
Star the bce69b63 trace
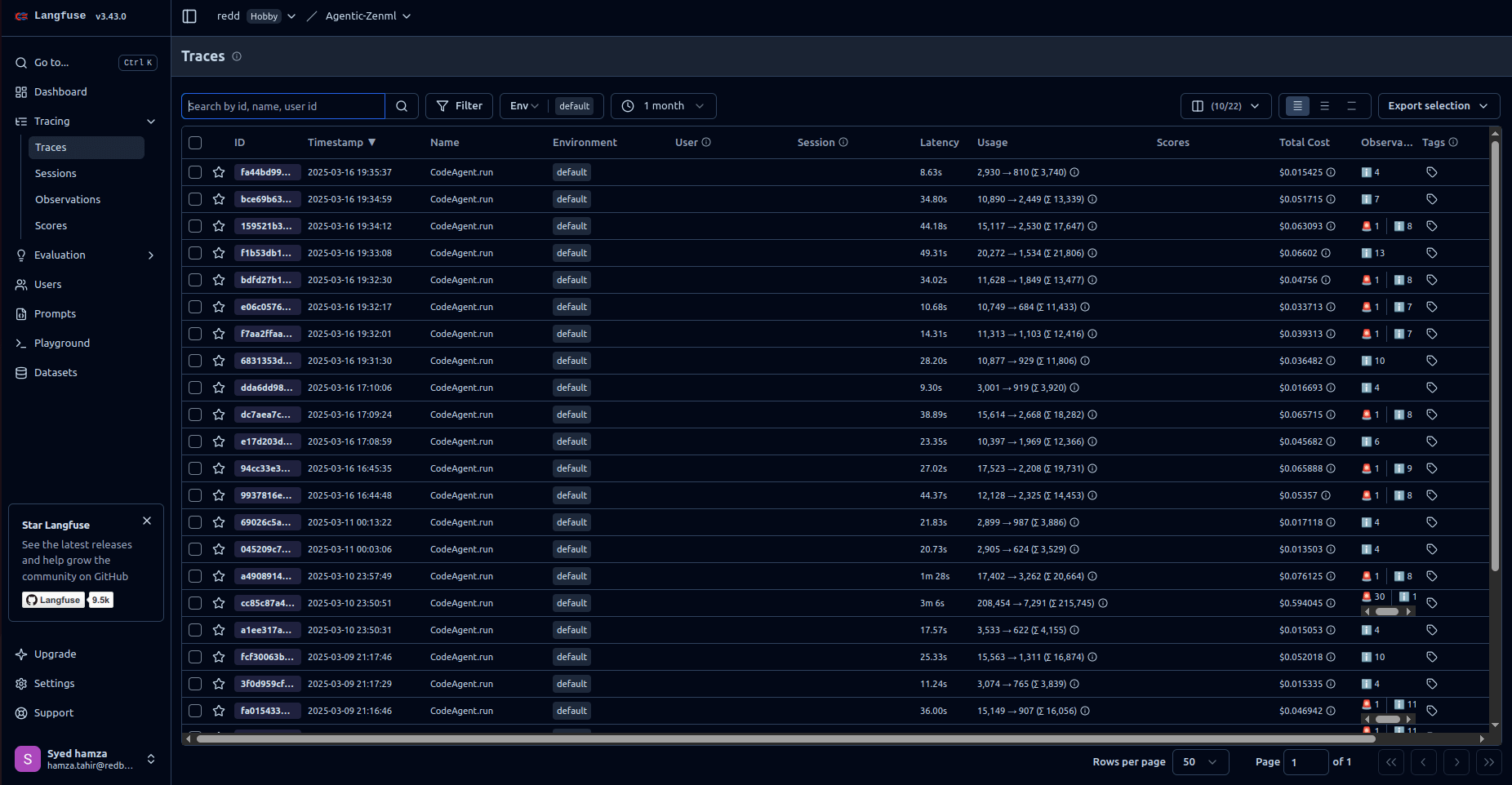click(219, 199)
